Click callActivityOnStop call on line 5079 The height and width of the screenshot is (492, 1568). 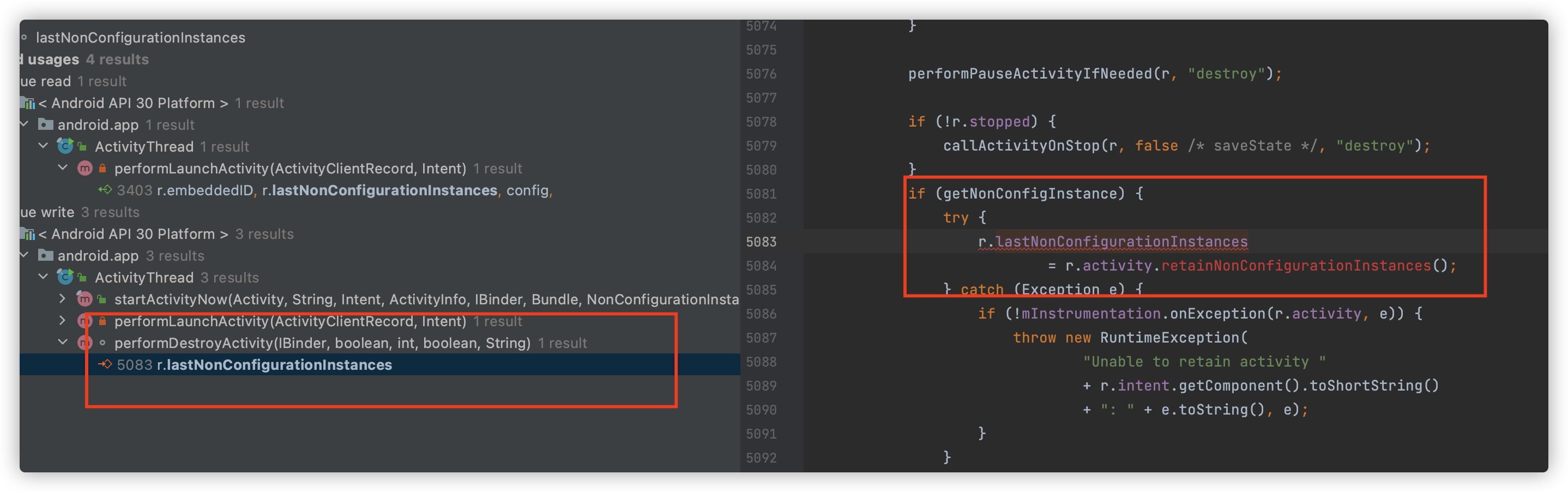pos(1186,146)
